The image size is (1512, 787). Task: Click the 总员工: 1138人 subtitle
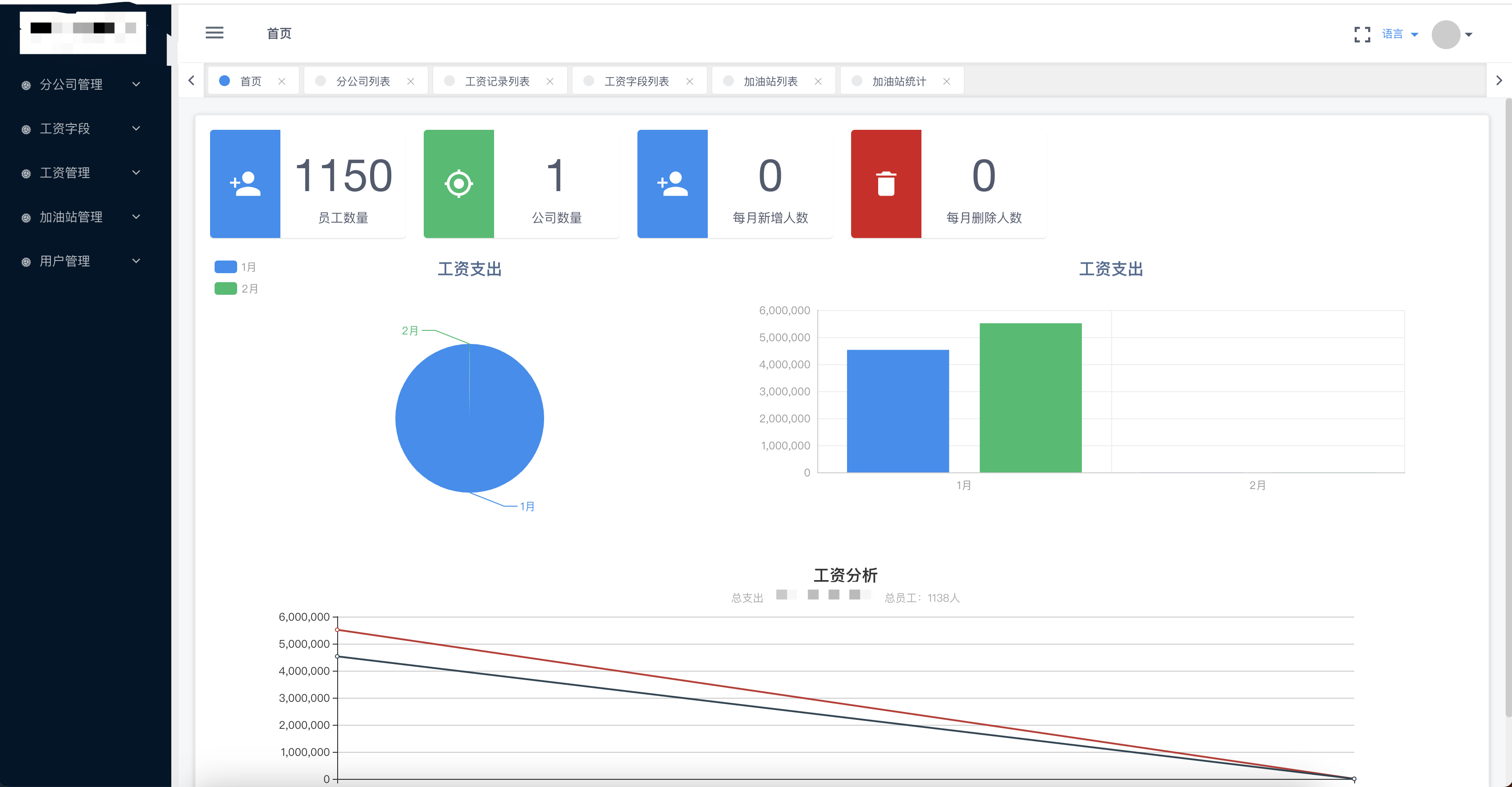[x=922, y=598]
